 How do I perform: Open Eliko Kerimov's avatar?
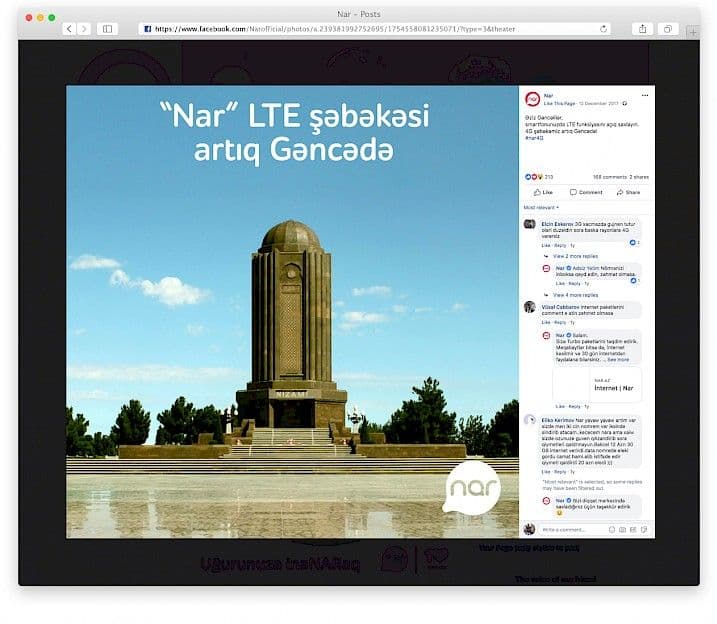[x=530, y=420]
